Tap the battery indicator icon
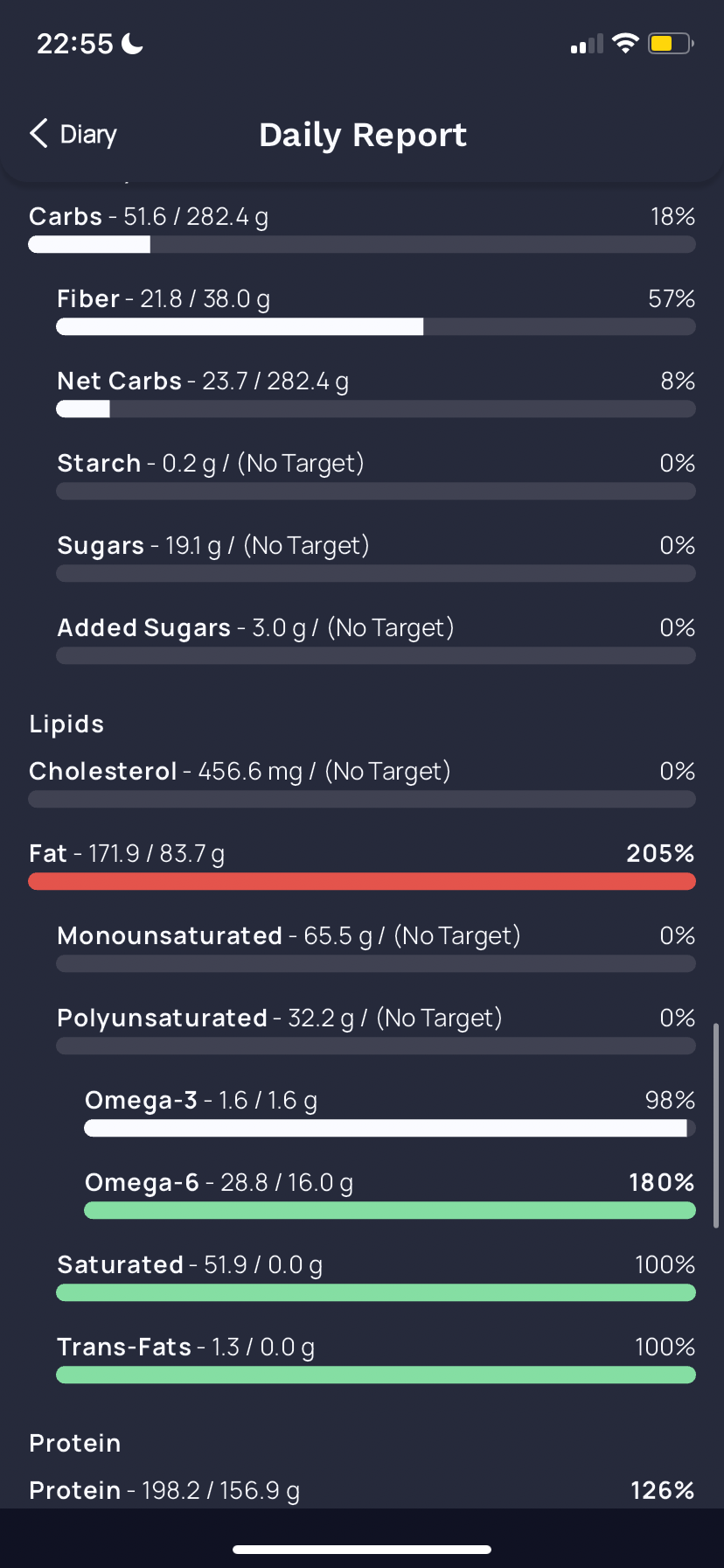 pyautogui.click(x=671, y=43)
